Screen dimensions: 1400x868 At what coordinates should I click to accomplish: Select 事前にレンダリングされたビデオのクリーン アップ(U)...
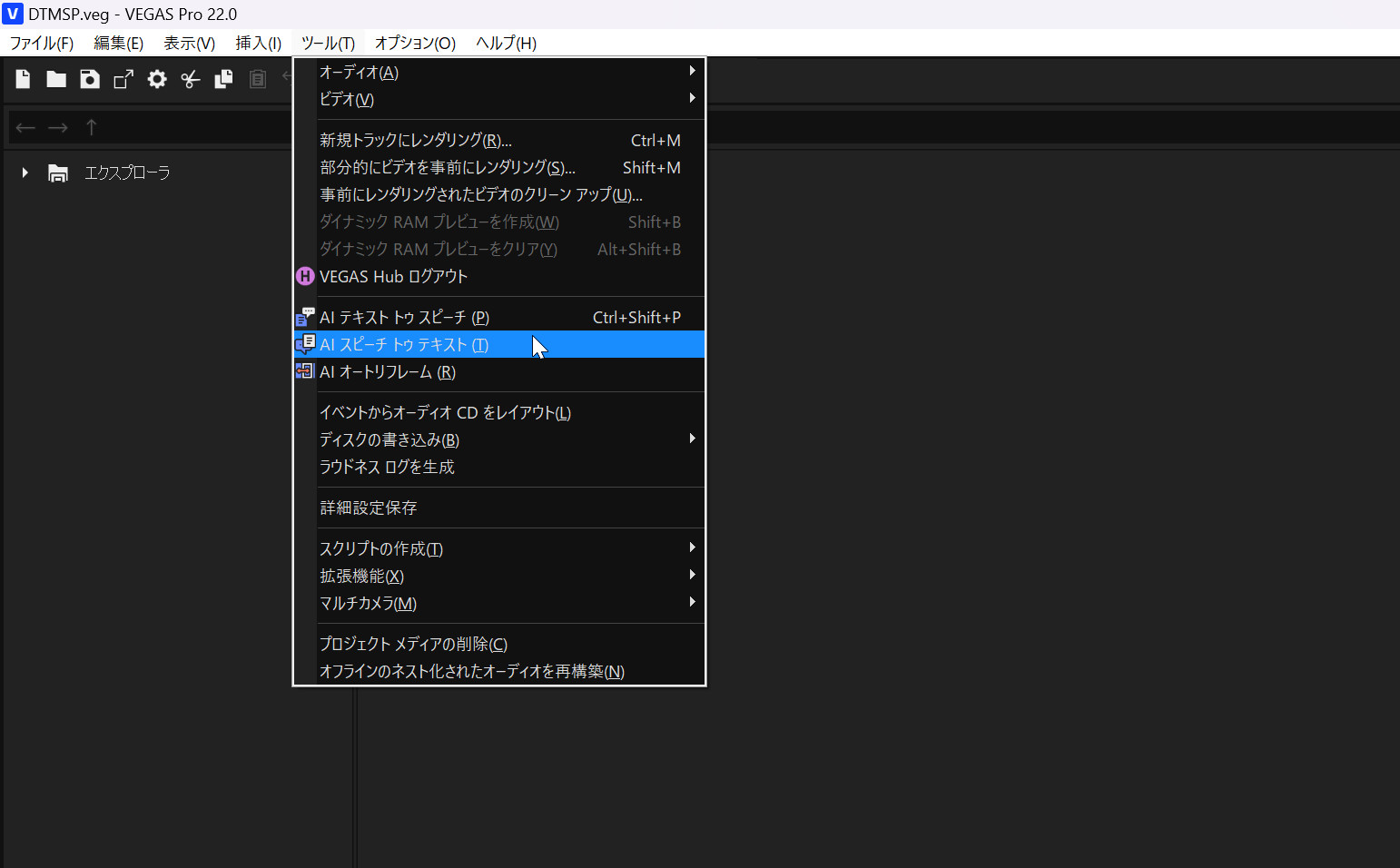(x=499, y=194)
